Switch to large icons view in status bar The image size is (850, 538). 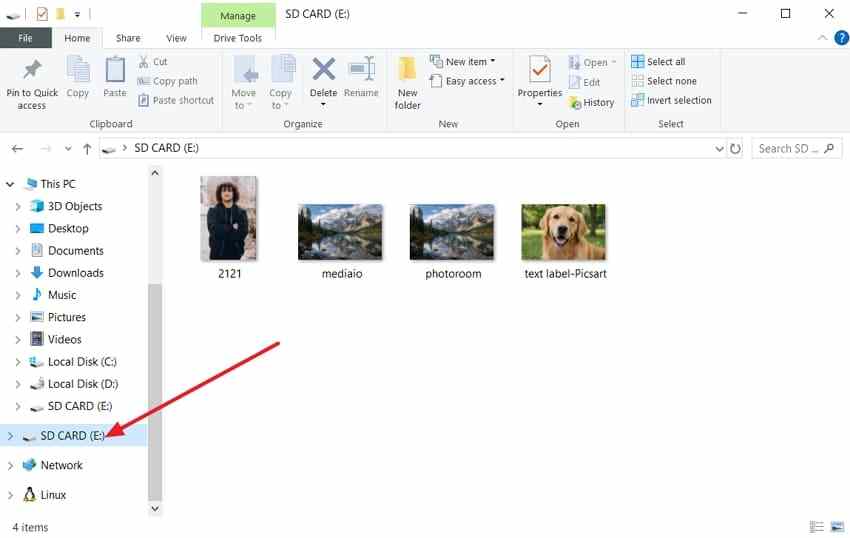[837, 526]
